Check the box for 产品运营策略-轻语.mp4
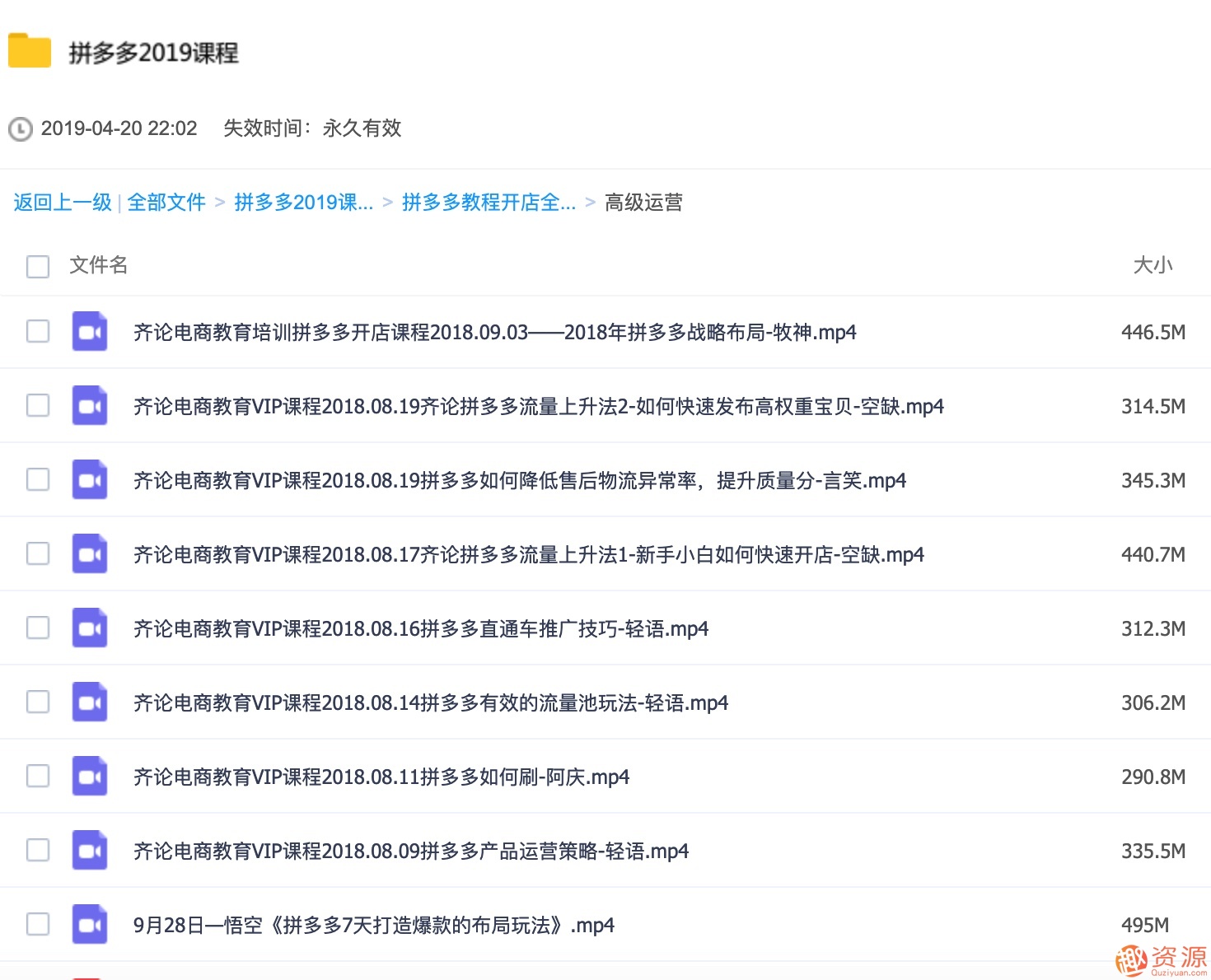The width and height of the screenshot is (1211, 980). tap(38, 850)
